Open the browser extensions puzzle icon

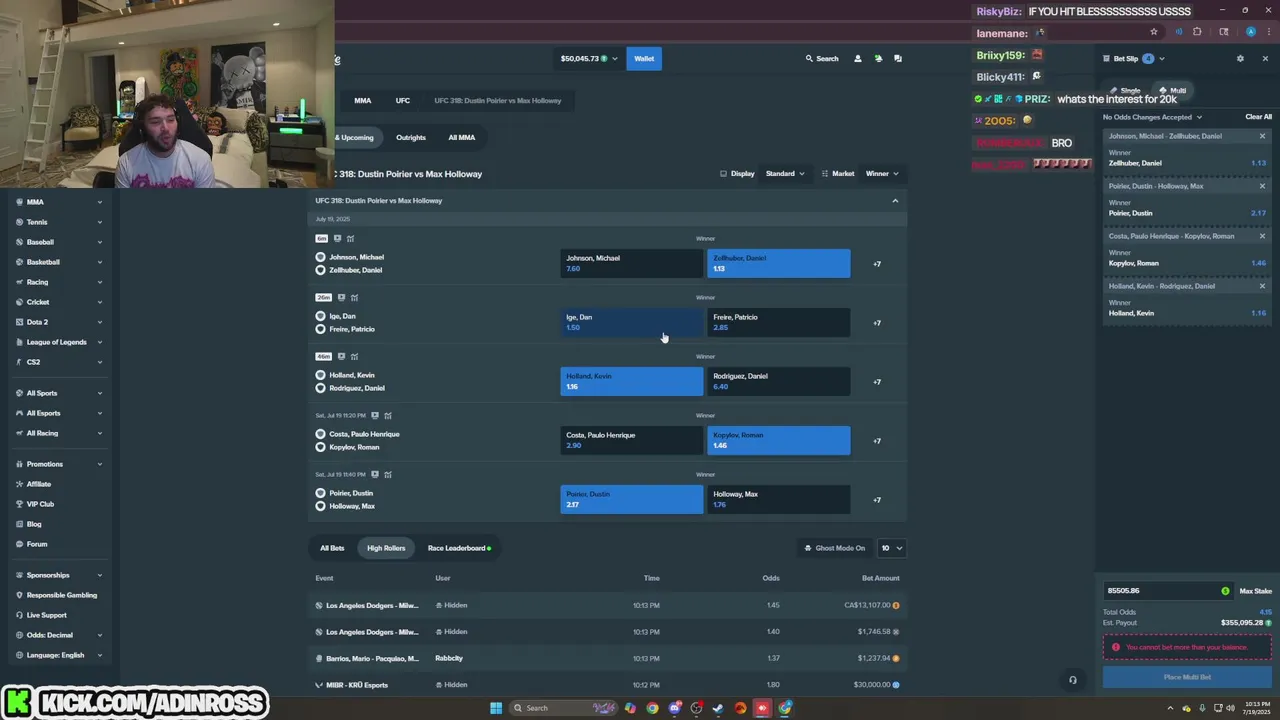(1197, 32)
